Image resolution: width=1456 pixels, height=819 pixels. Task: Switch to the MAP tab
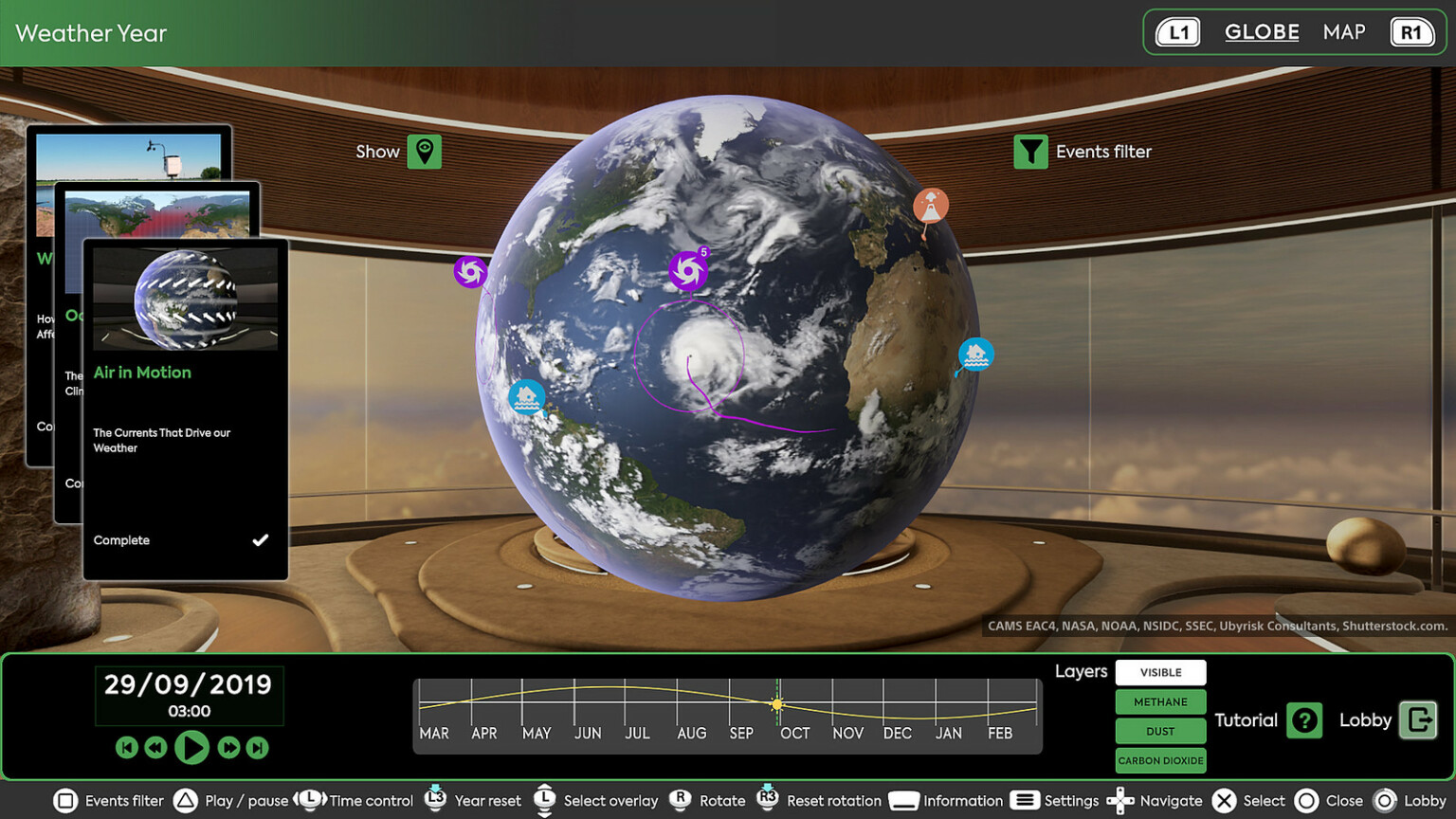click(x=1344, y=31)
